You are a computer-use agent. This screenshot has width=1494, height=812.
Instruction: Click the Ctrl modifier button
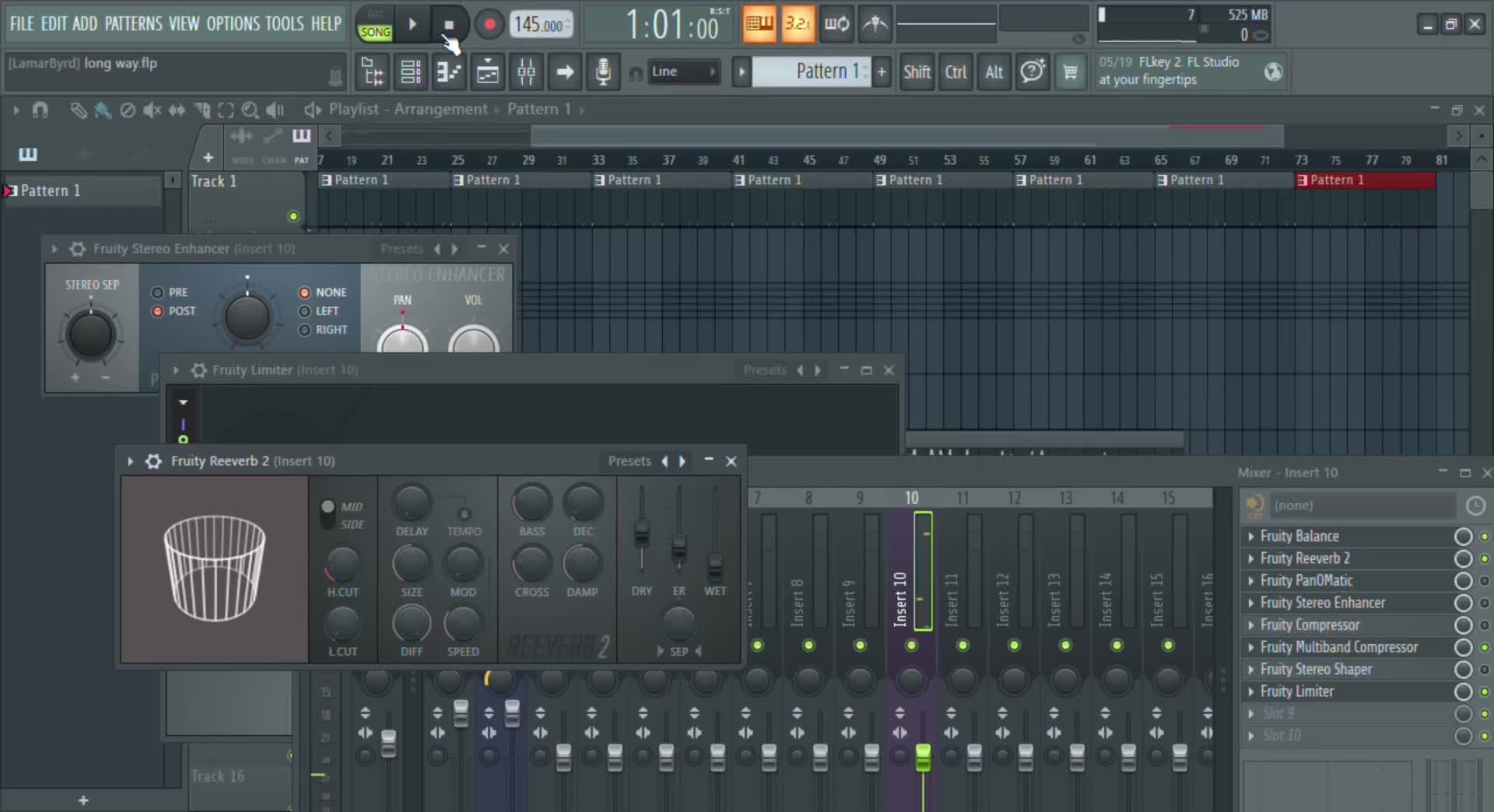956,72
